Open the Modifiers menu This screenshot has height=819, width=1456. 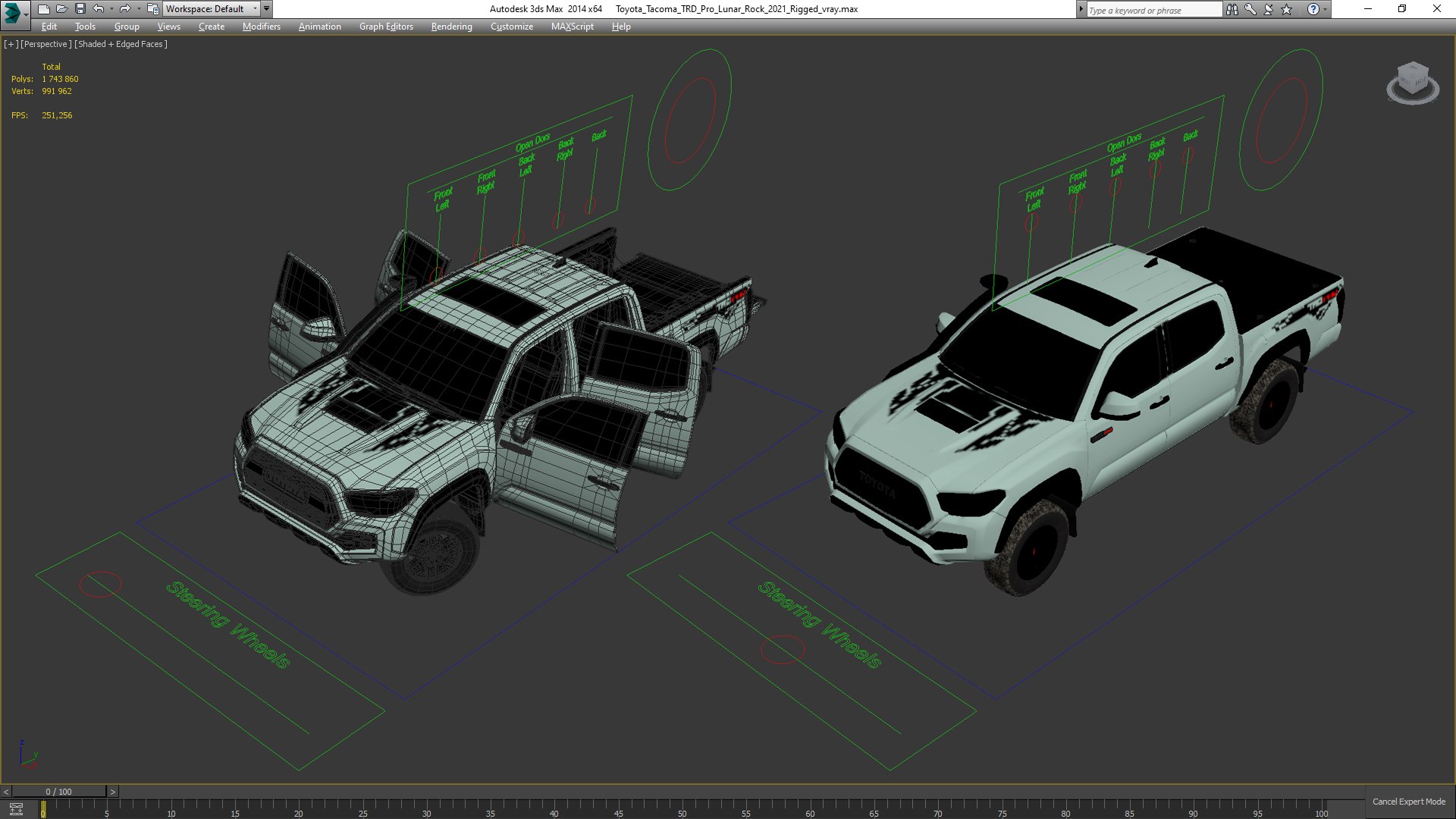coord(262,27)
